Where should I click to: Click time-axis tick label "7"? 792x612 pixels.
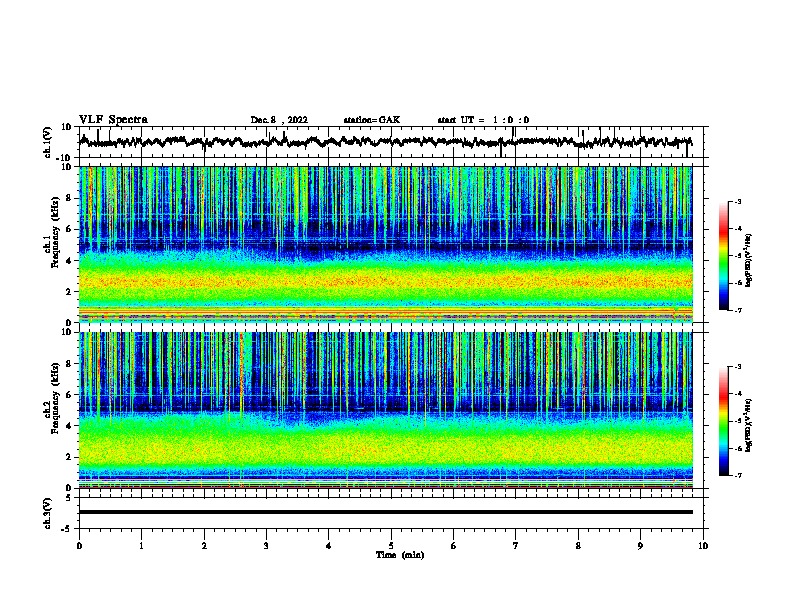pos(516,546)
